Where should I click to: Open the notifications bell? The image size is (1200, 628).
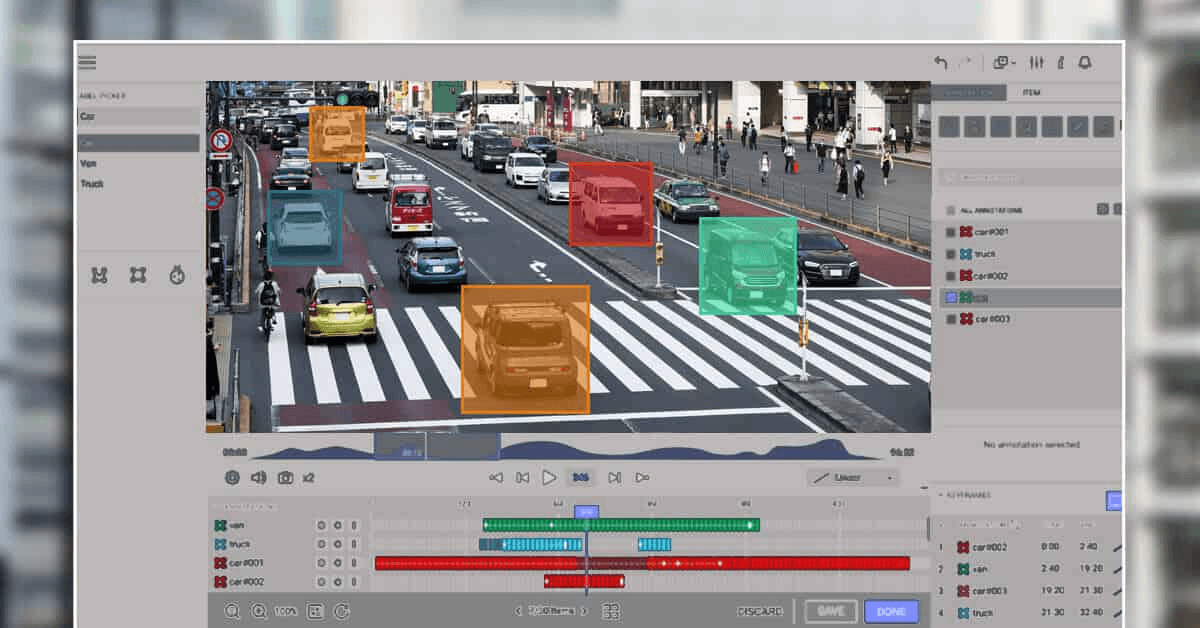pos(1086,63)
